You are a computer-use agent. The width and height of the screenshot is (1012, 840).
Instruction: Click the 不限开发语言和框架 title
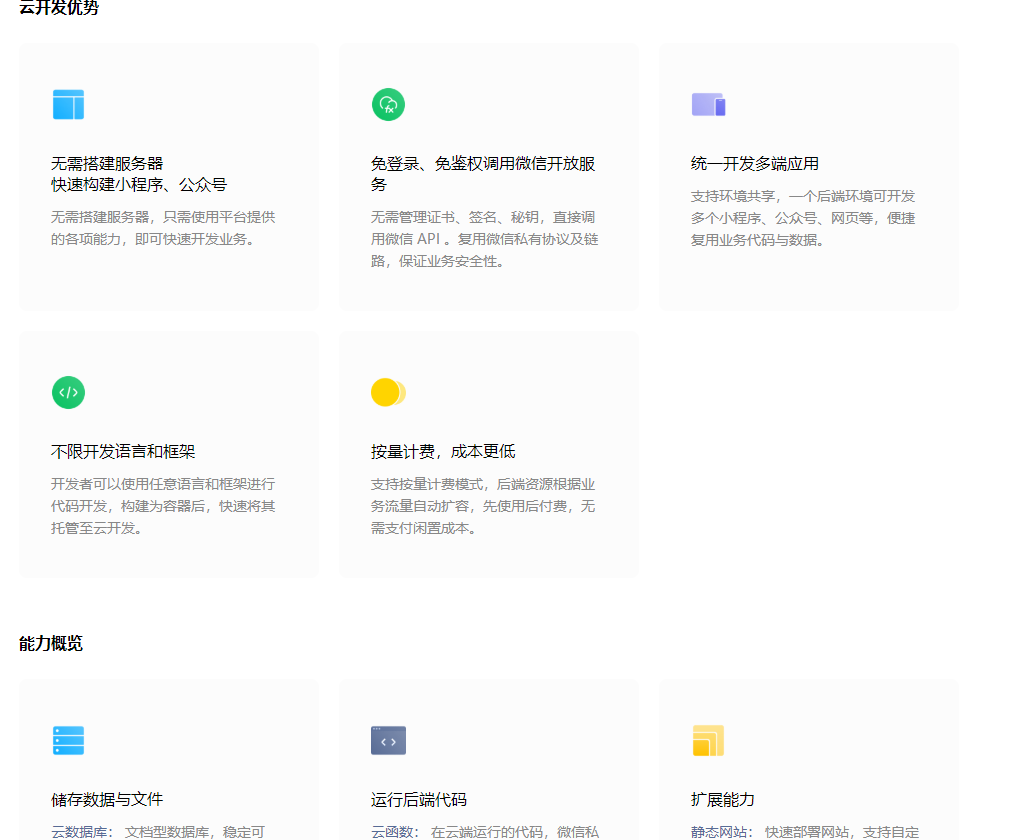[123, 452]
